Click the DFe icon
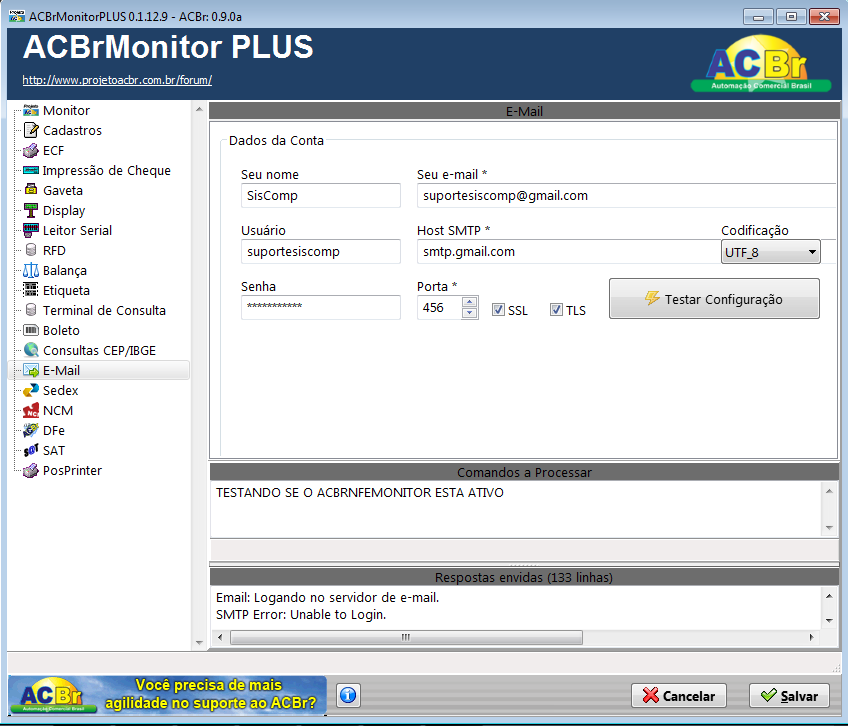848x726 pixels. click(x=31, y=431)
